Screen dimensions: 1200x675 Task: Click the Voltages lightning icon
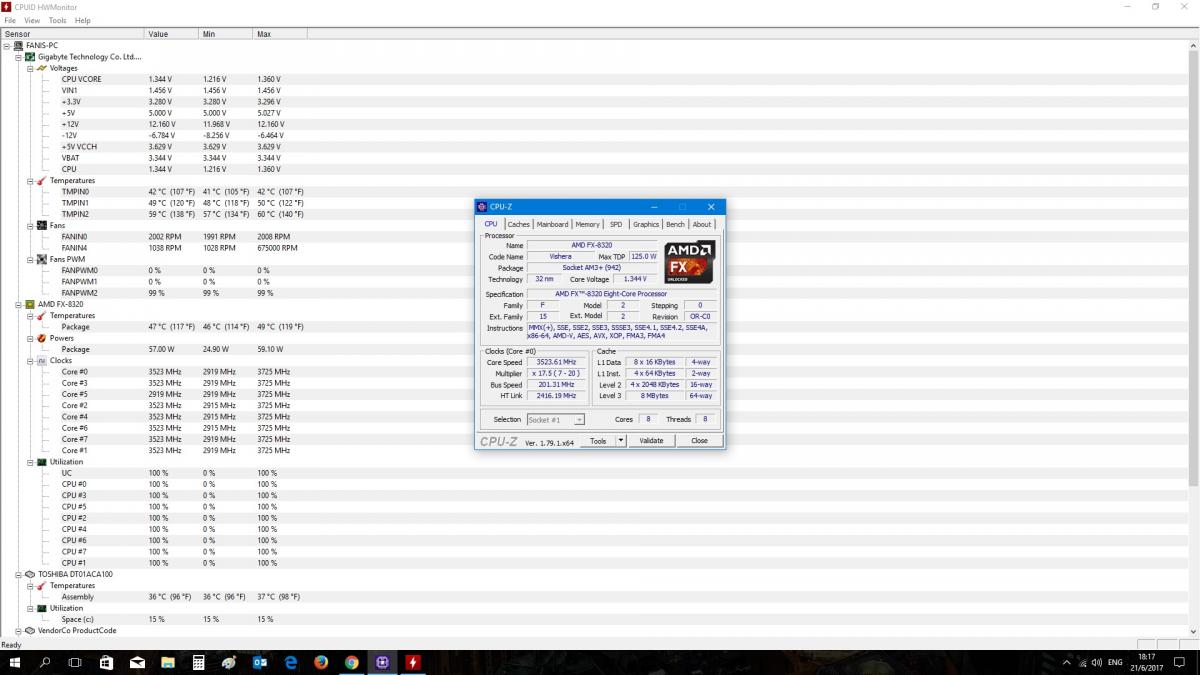pyautogui.click(x=41, y=68)
